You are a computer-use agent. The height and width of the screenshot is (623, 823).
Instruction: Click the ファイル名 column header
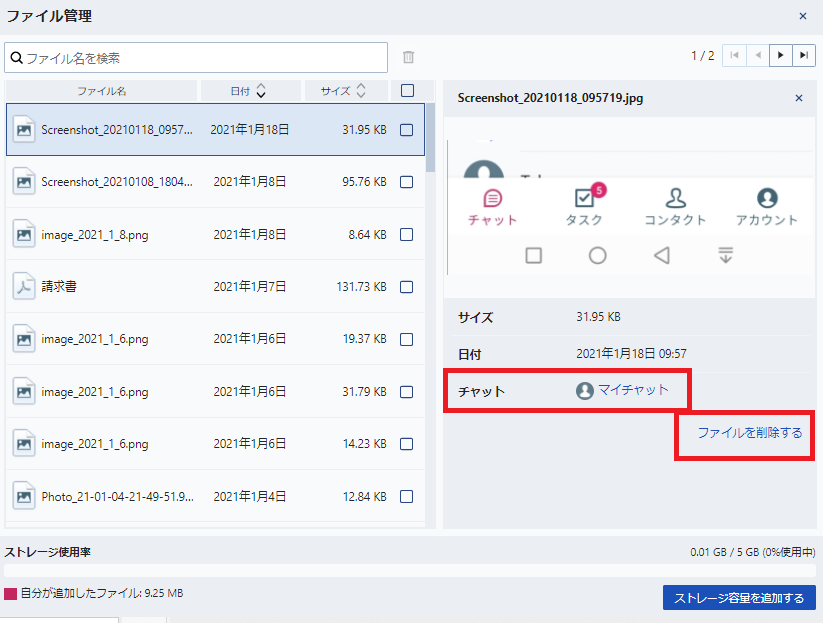102,91
